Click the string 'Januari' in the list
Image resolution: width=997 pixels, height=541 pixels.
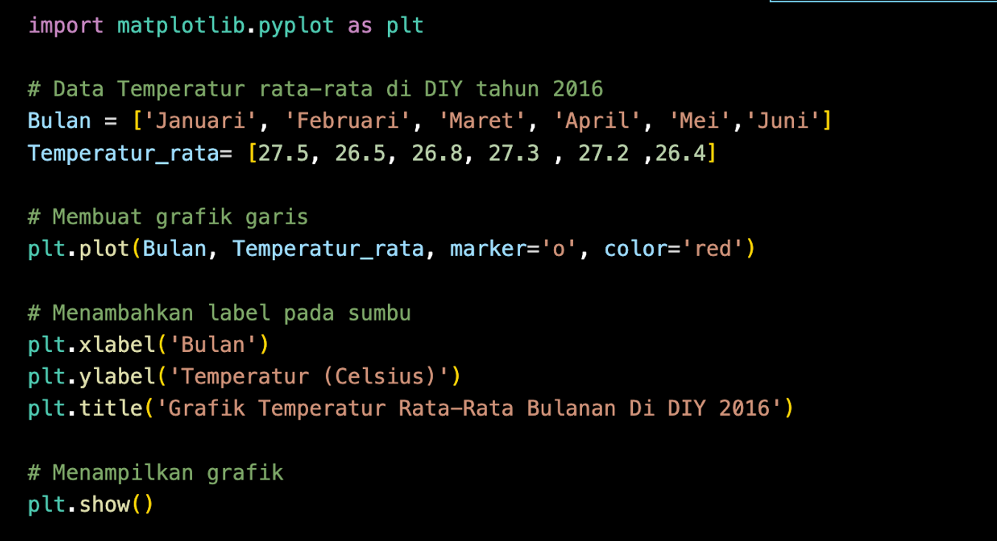(200, 121)
